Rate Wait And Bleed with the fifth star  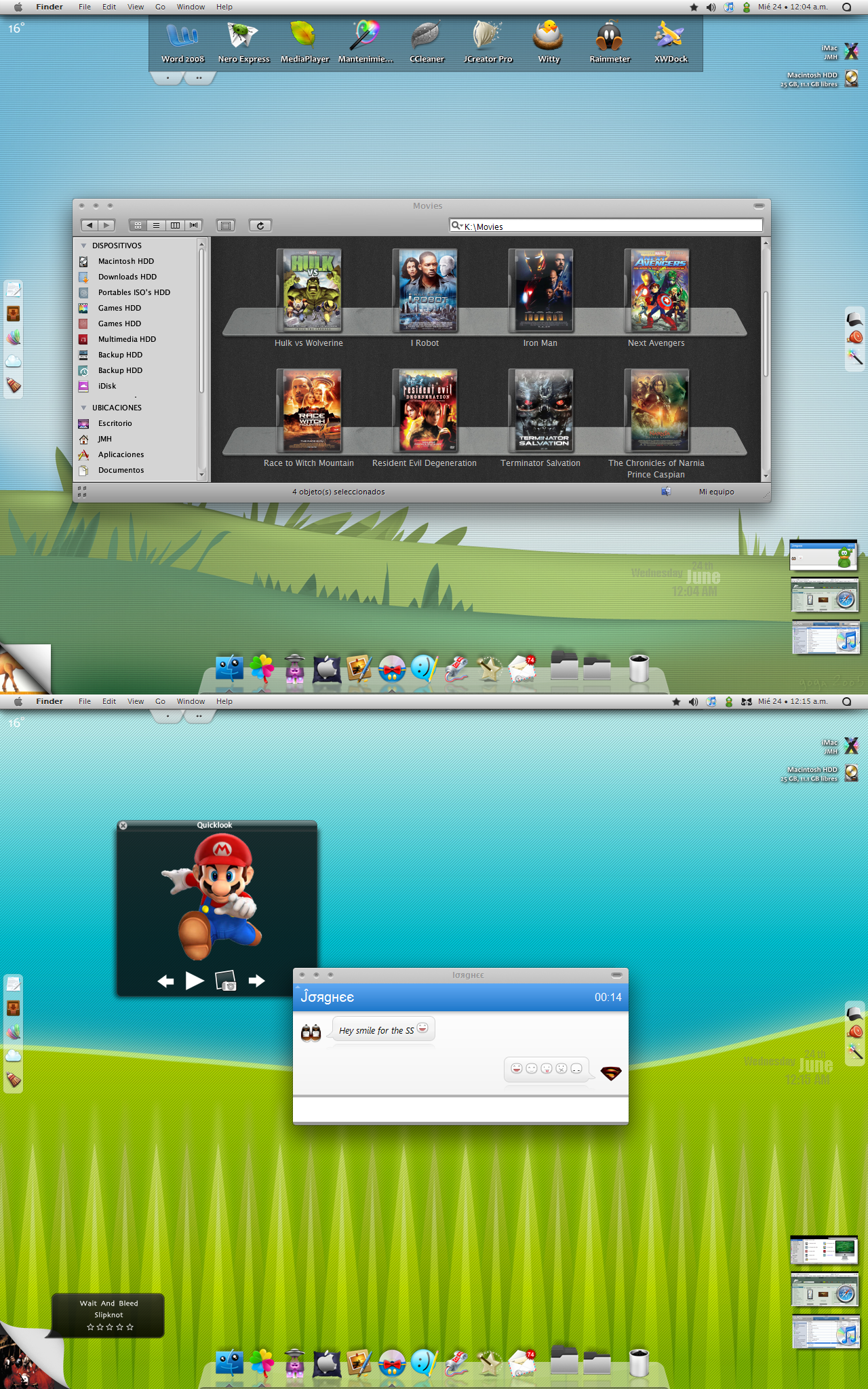(130, 1327)
